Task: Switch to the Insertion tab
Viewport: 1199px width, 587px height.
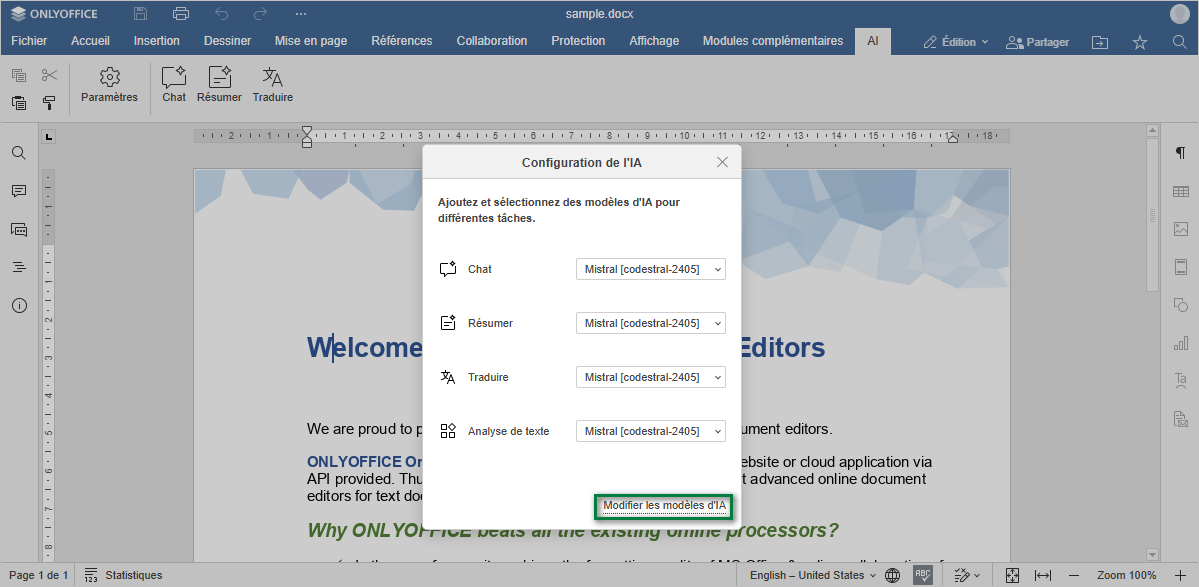Action: [157, 41]
